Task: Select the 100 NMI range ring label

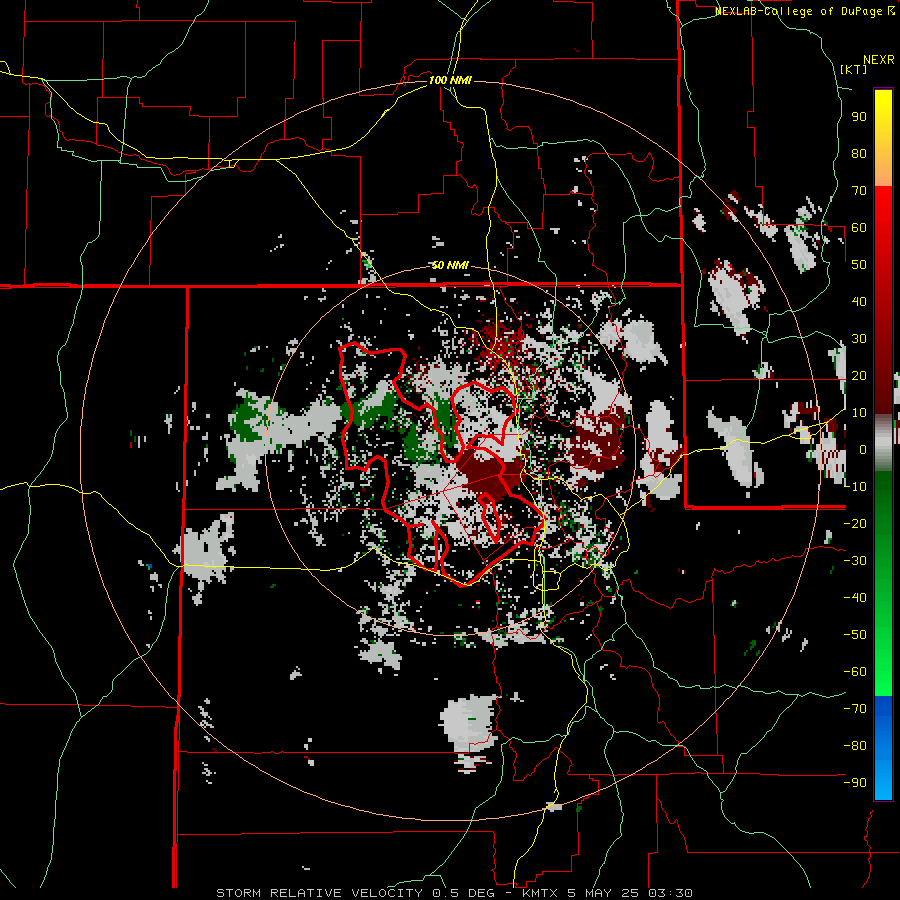Action: tap(450, 80)
